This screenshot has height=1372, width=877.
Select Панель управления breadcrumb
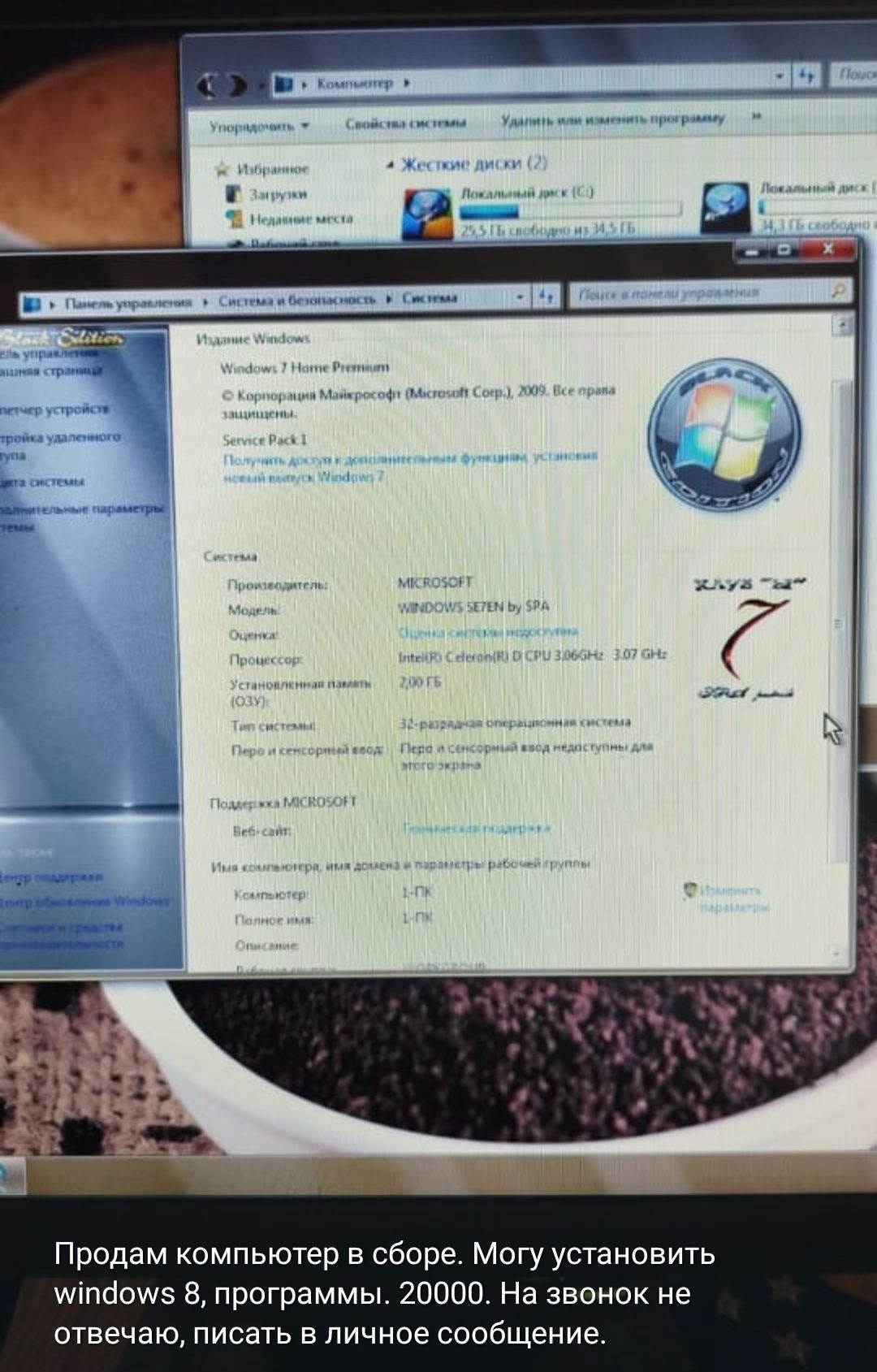(x=128, y=303)
